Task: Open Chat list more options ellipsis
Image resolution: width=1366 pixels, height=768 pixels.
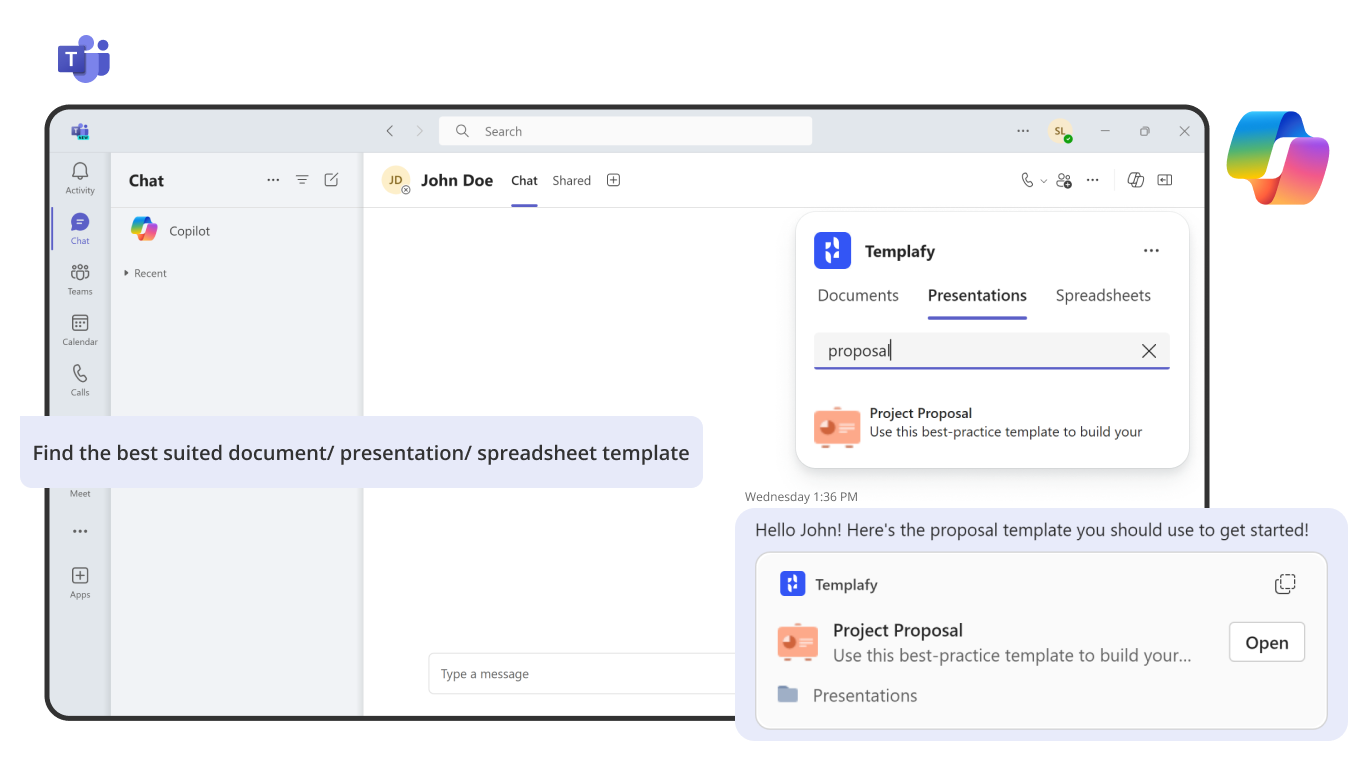Action: tap(273, 180)
